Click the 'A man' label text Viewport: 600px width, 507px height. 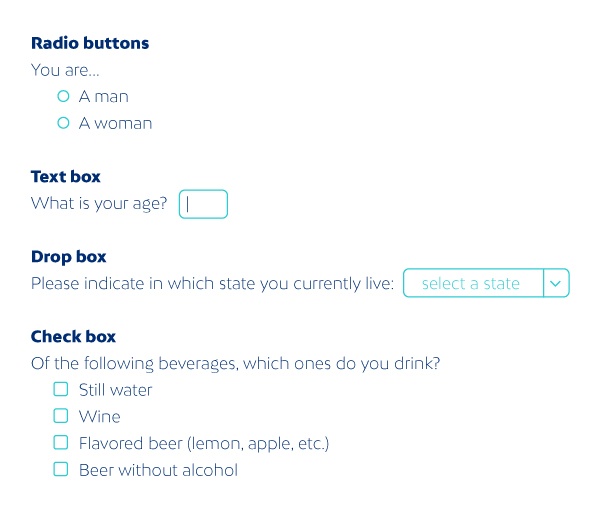(104, 97)
